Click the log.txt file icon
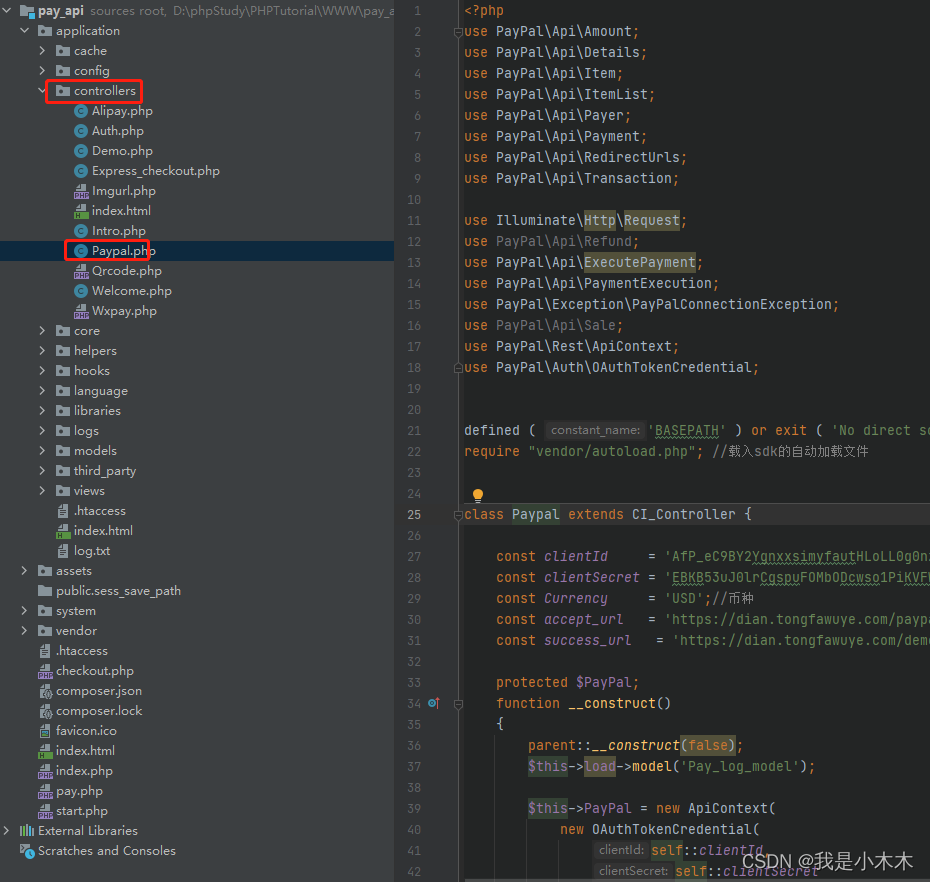Viewport: 930px width, 882px height. click(63, 551)
